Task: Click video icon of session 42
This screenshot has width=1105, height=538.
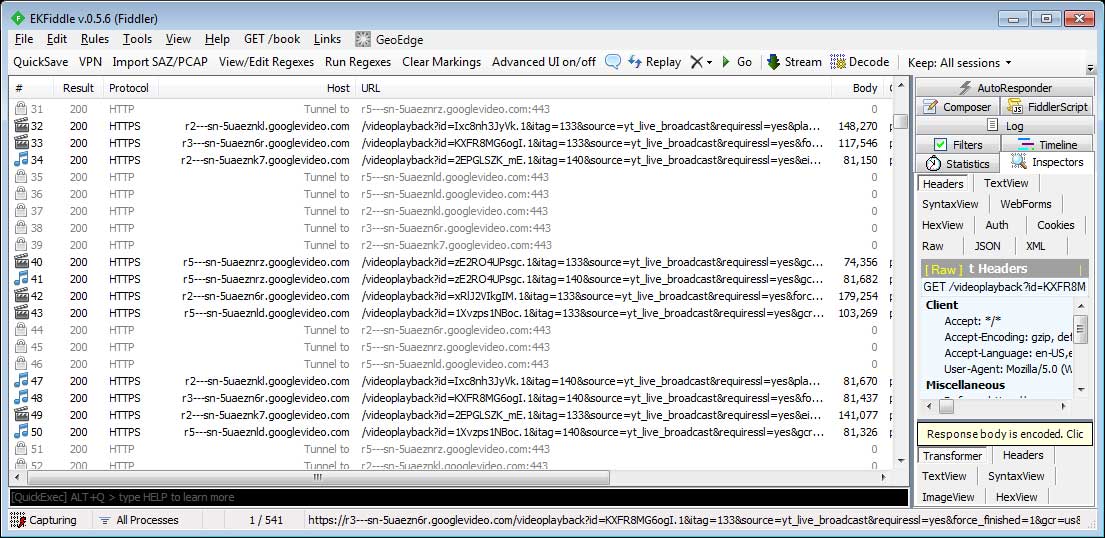Action: [x=21, y=296]
